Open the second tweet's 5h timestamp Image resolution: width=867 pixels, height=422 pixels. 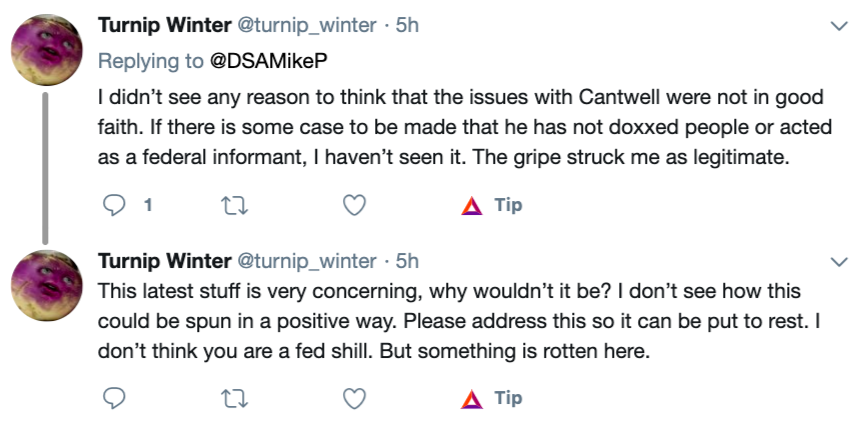pos(407,261)
